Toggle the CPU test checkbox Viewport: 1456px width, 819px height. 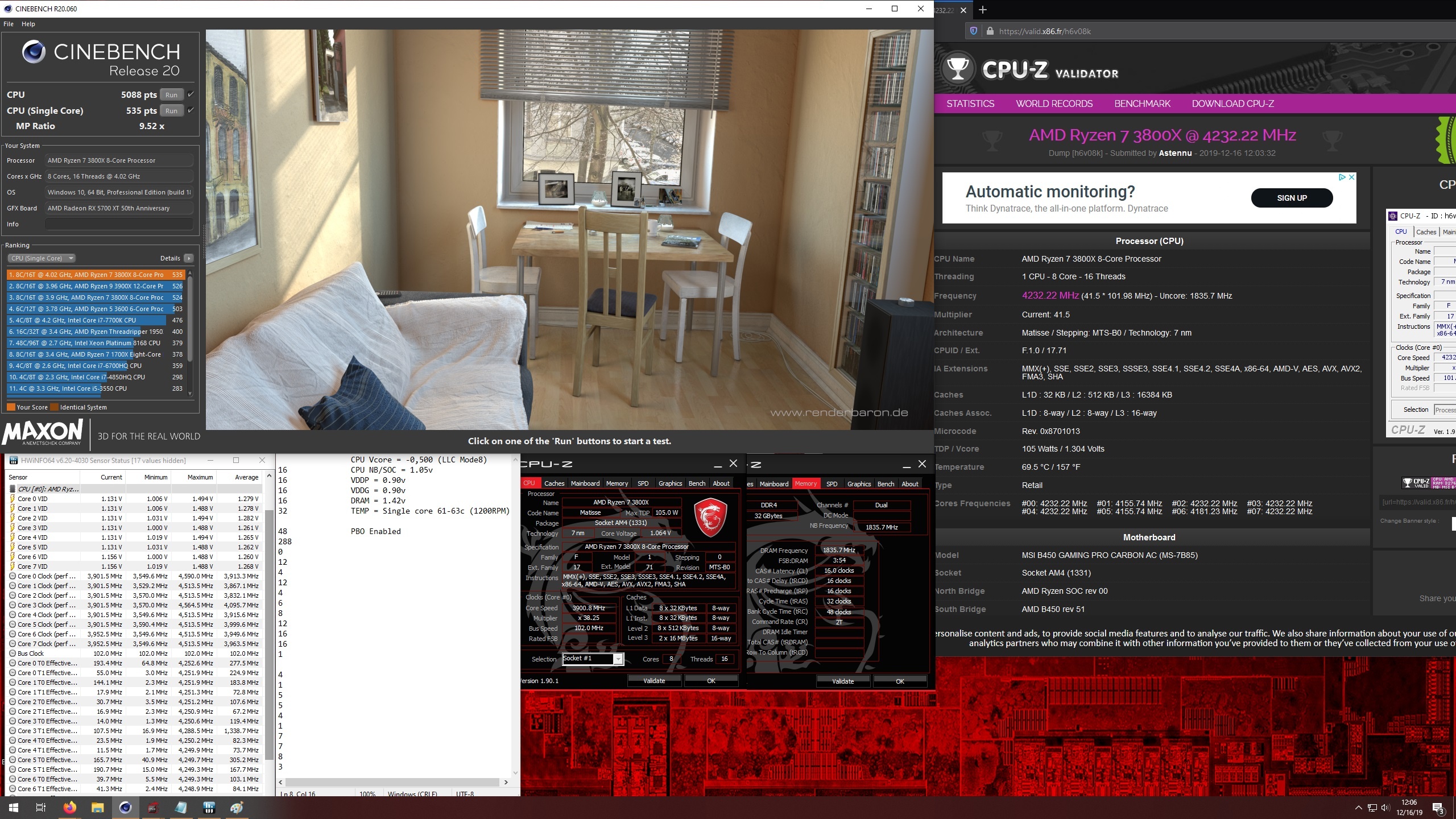point(191,94)
